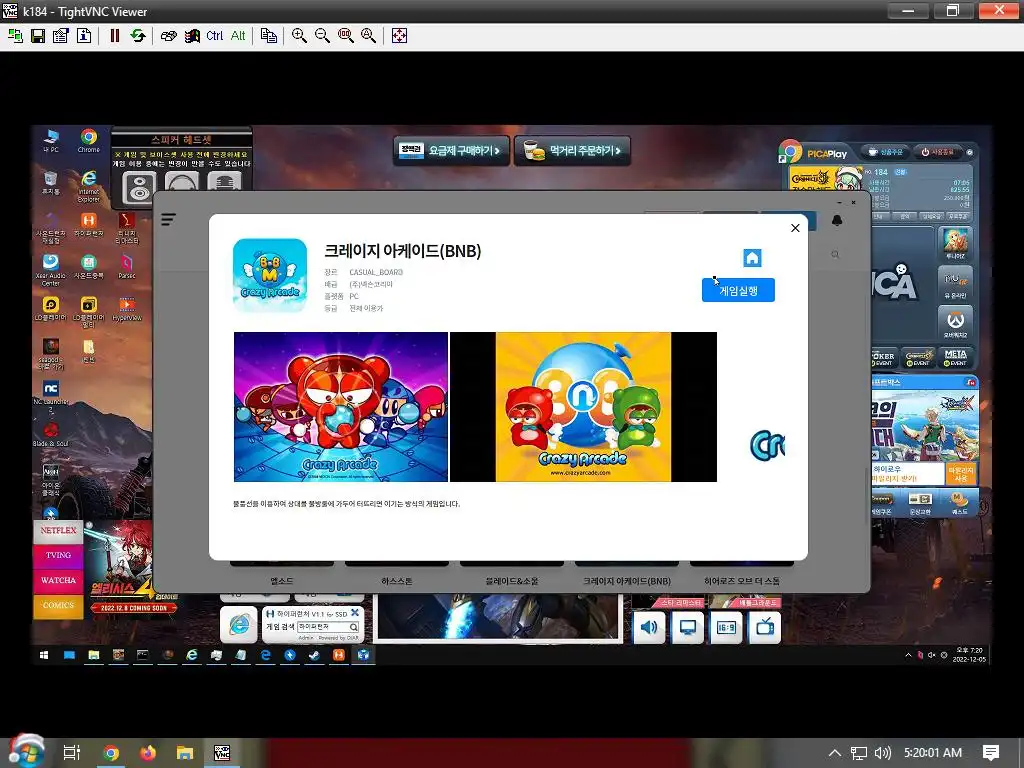Open file transfer icon in TightVNC toolbar
The width and height of the screenshot is (1024, 768).
point(268,36)
